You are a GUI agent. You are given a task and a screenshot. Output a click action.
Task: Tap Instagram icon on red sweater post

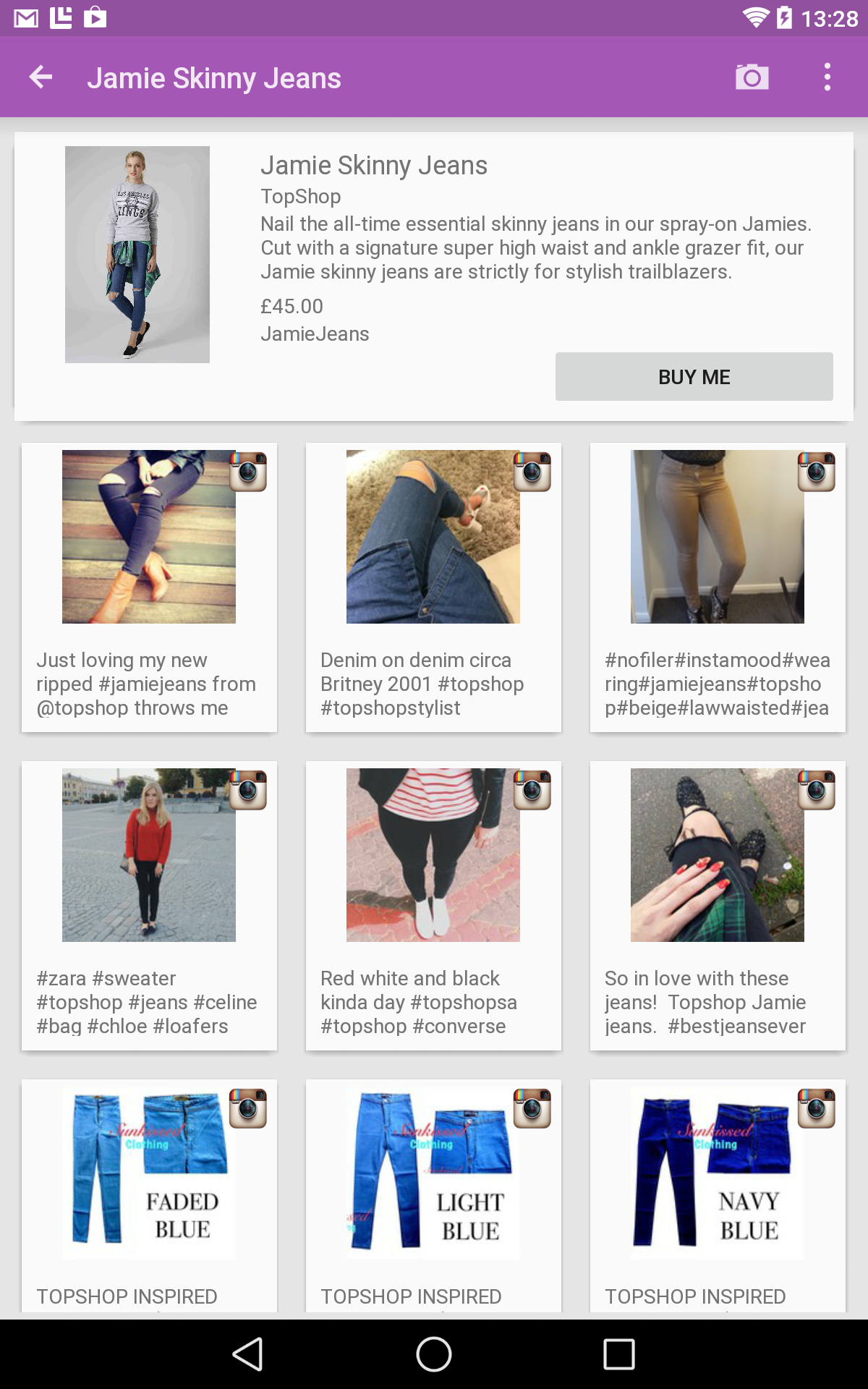click(248, 790)
